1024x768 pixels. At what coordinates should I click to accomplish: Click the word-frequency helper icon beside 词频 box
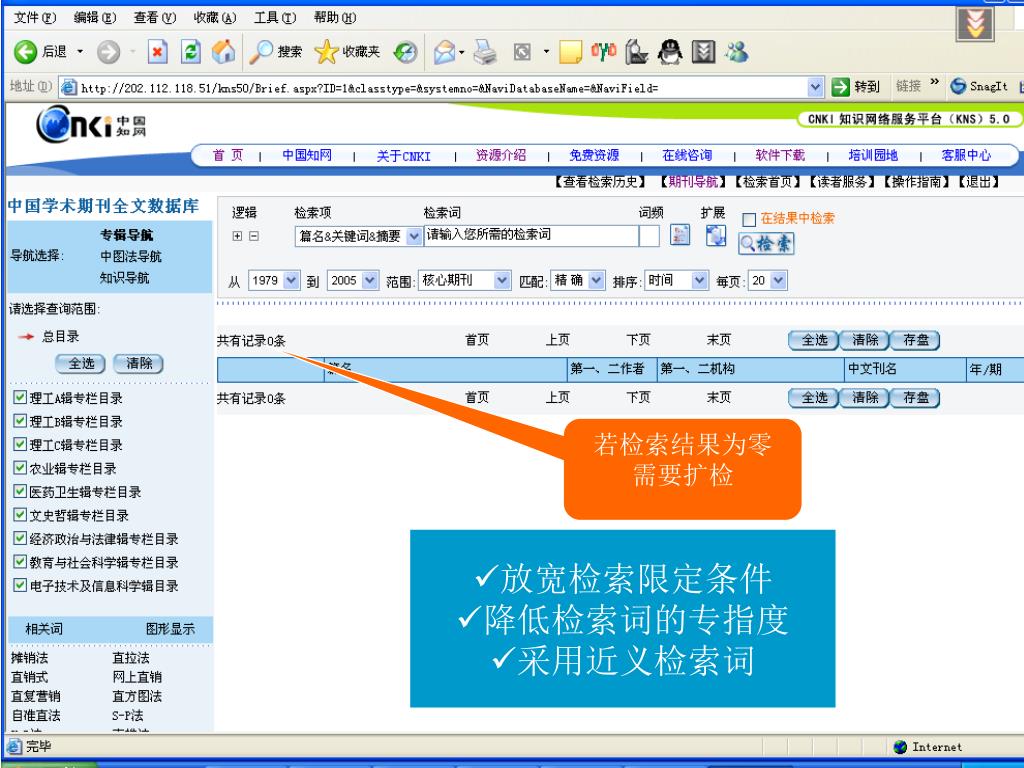coord(680,235)
